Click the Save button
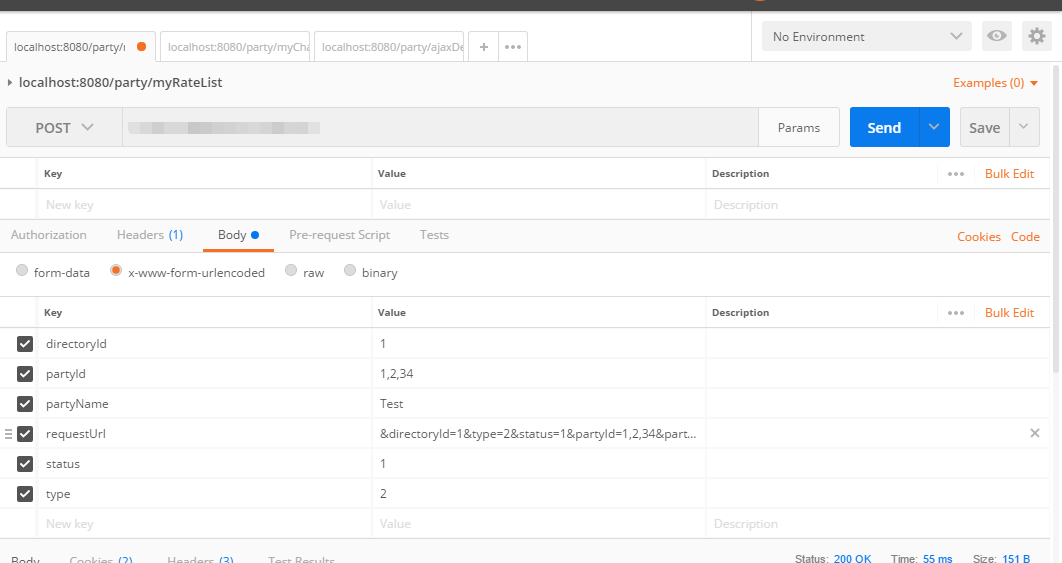The width and height of the screenshot is (1062, 563). (x=985, y=127)
